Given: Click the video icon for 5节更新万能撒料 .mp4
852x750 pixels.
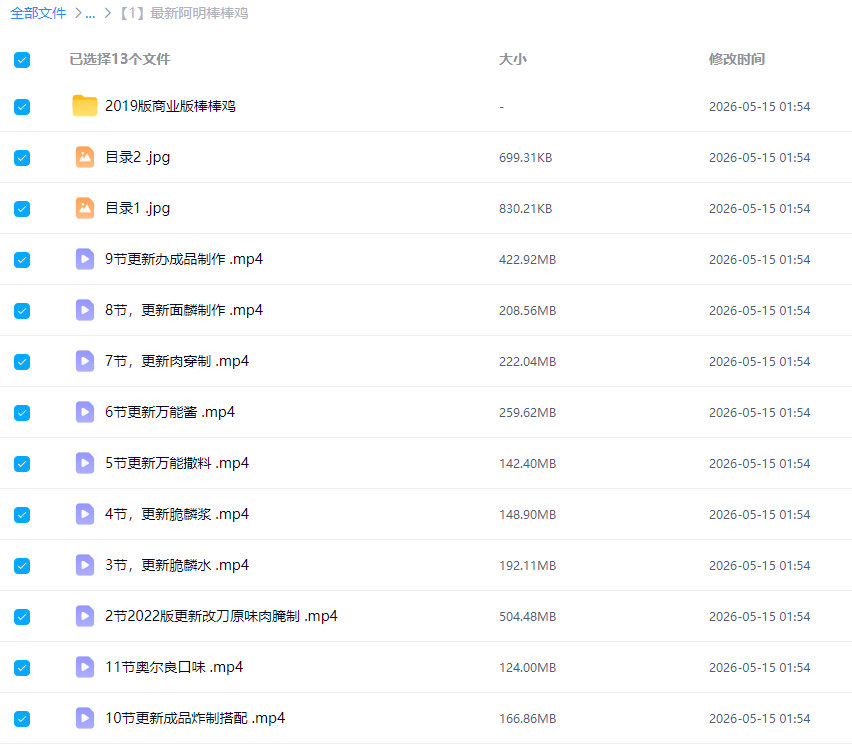Looking at the screenshot, I should pos(85,464).
